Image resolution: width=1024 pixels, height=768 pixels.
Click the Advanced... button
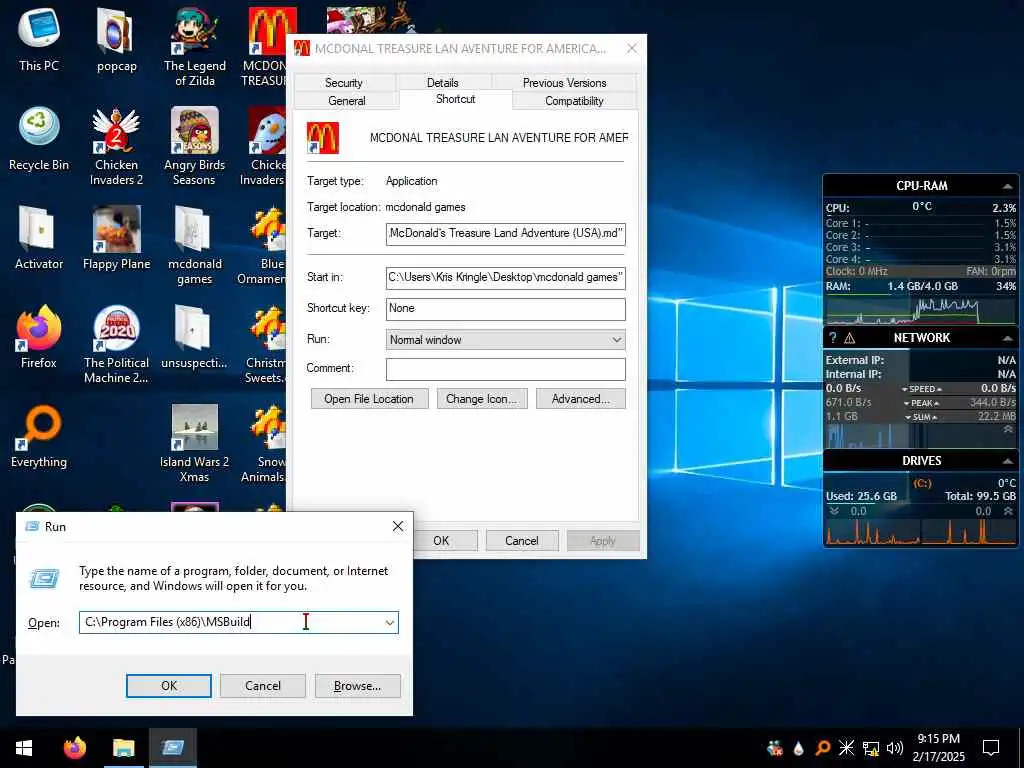click(x=581, y=399)
